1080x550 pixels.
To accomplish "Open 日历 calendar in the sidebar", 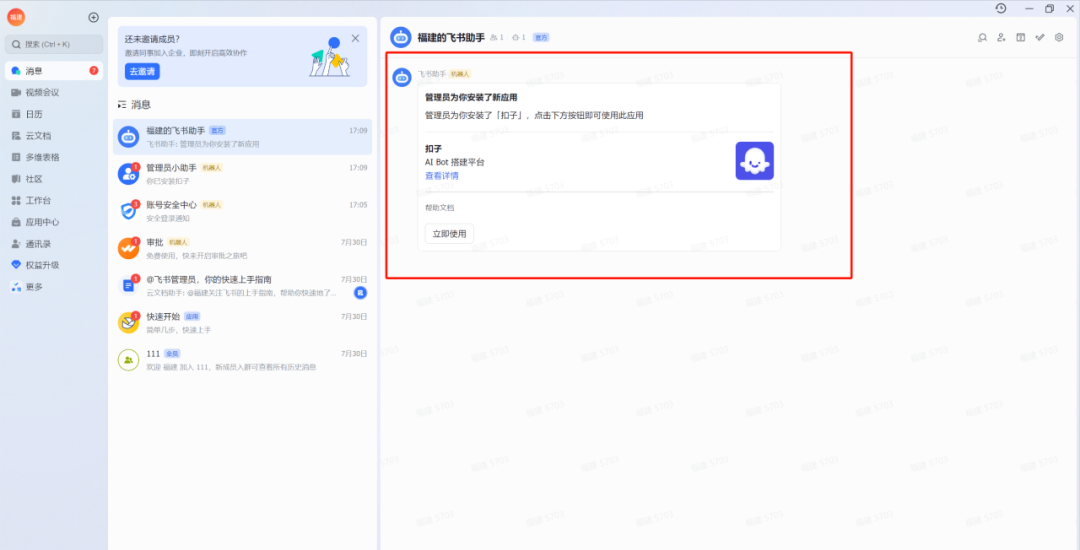I will coord(33,114).
